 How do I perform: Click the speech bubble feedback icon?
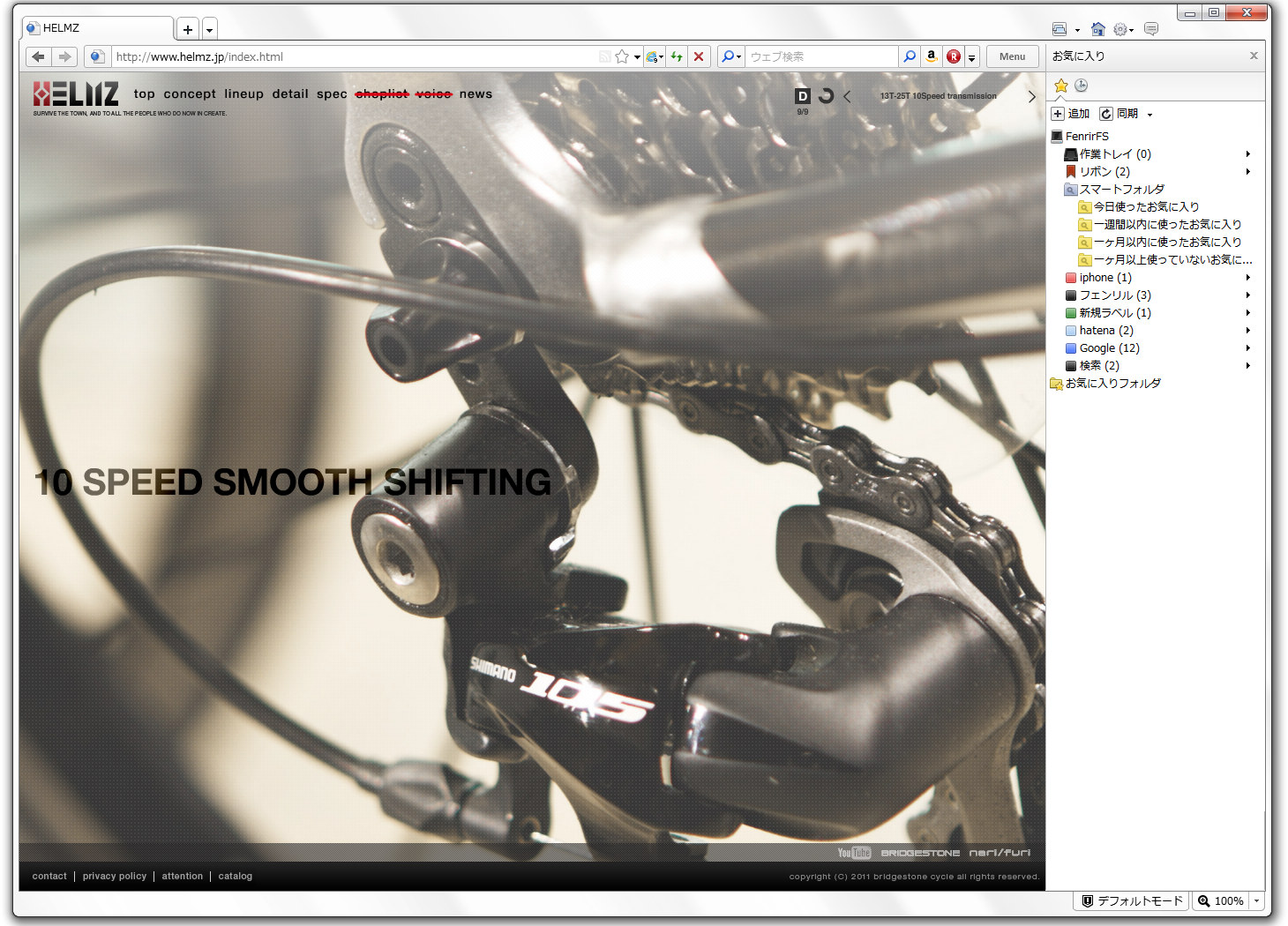coord(1151,29)
